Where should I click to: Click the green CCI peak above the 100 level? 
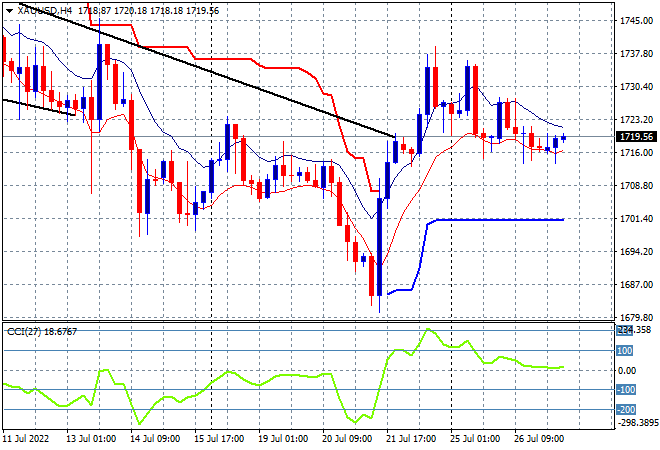pos(428,330)
